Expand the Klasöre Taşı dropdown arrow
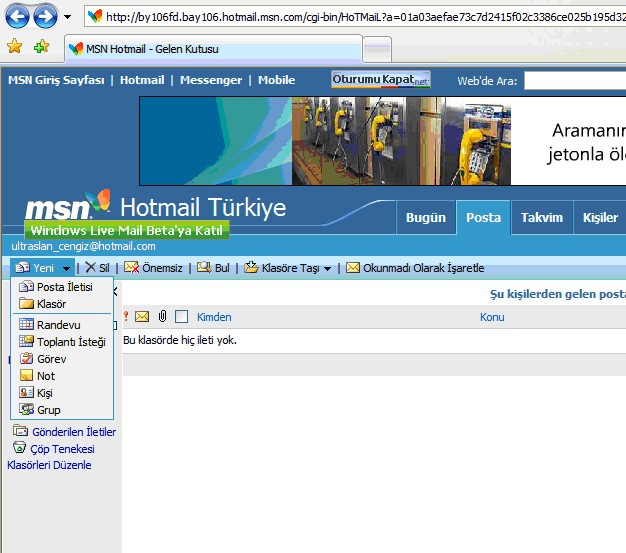626x553 pixels. point(327,269)
